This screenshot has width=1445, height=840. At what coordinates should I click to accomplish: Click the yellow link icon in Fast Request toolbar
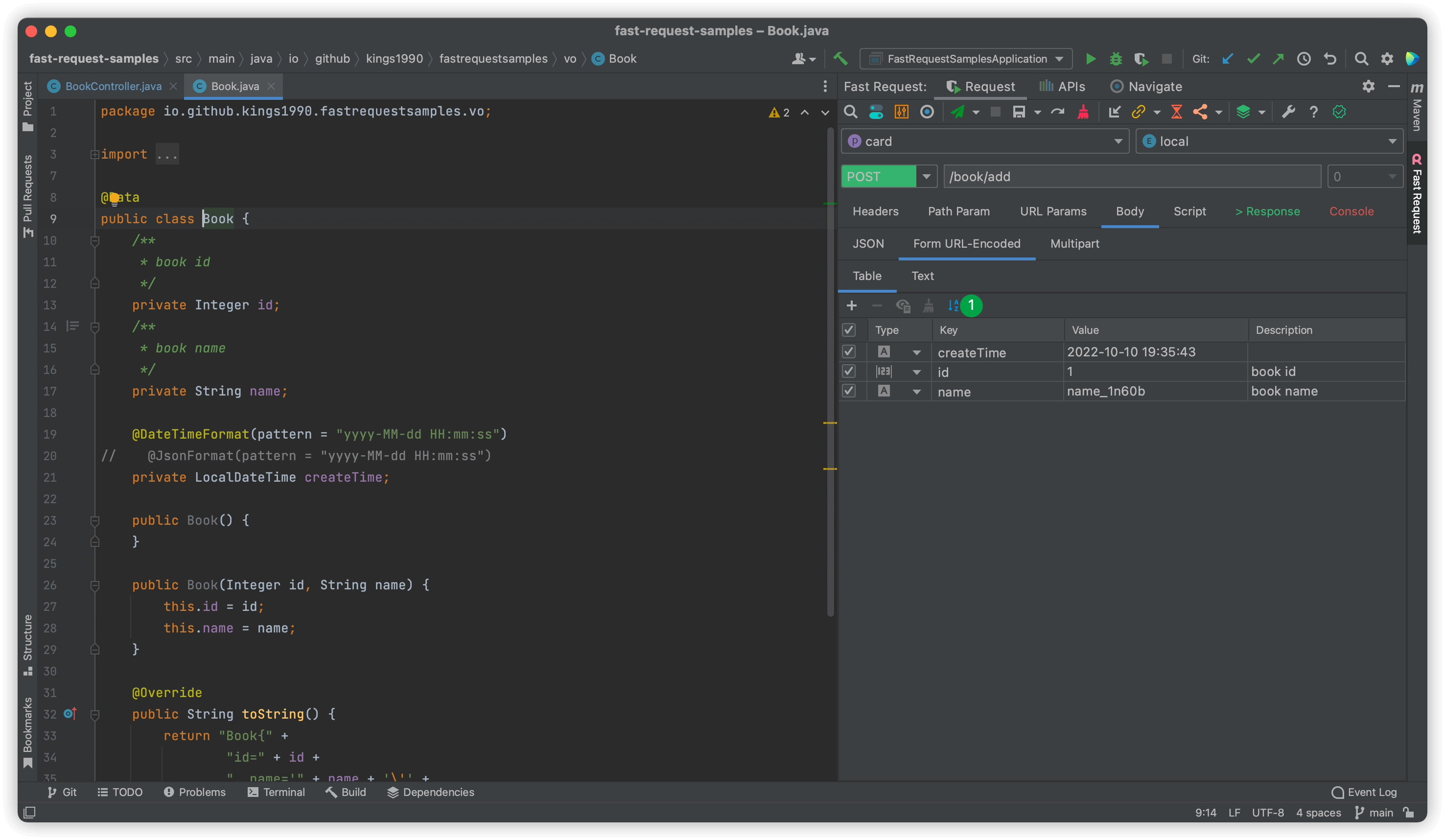1138,112
